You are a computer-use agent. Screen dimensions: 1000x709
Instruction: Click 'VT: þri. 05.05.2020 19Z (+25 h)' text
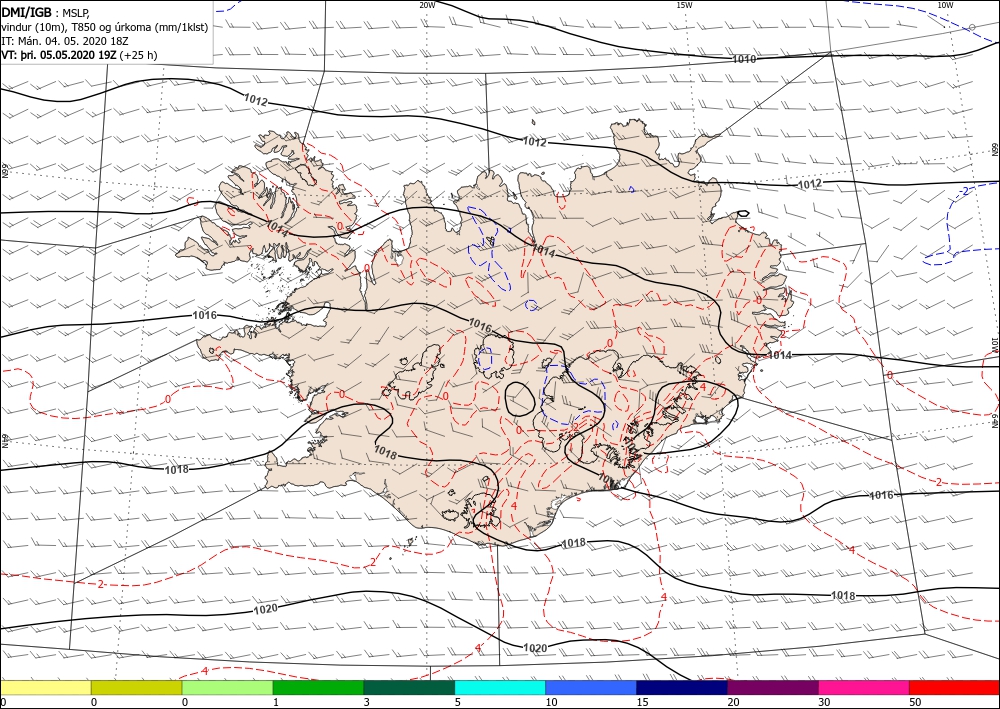(79, 55)
